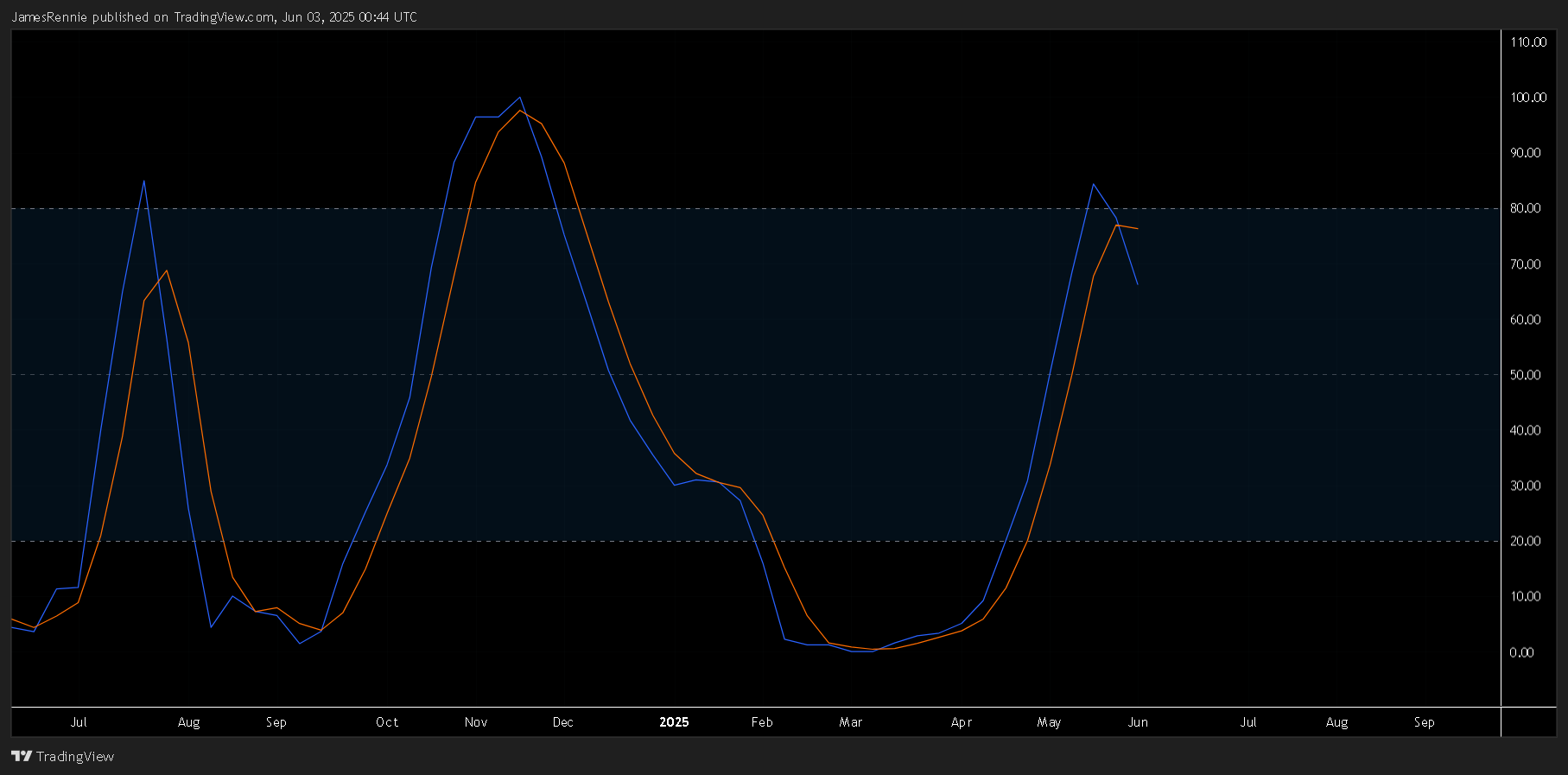Click the Mar label on time axis

[851, 722]
